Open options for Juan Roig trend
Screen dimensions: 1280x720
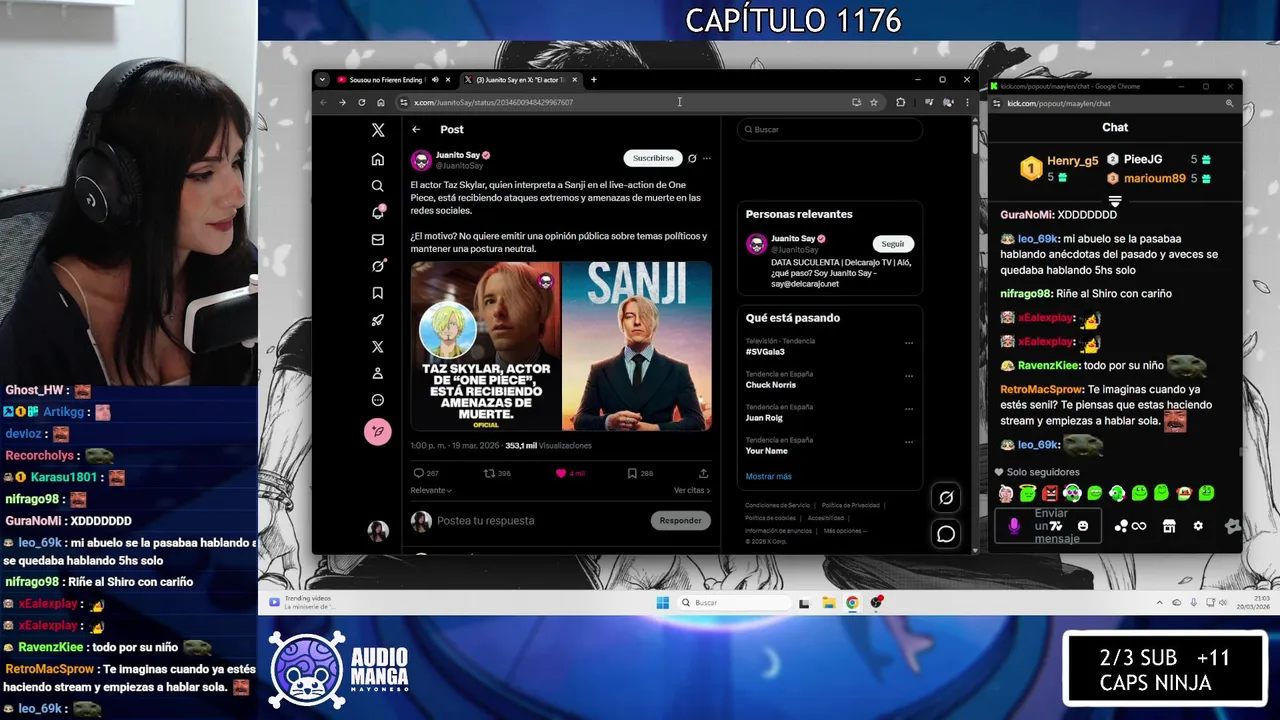pyautogui.click(x=909, y=409)
